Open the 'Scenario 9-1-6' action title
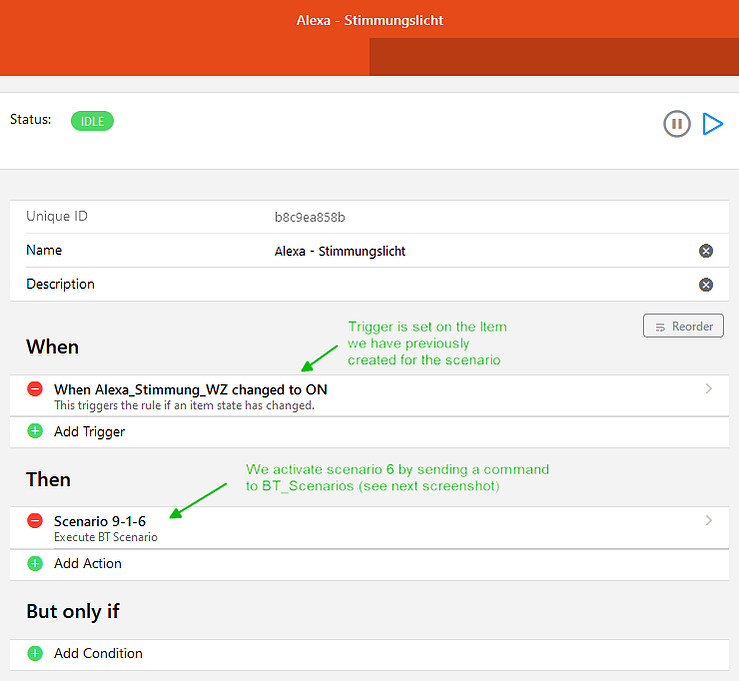This screenshot has height=681, width=739. (x=100, y=521)
